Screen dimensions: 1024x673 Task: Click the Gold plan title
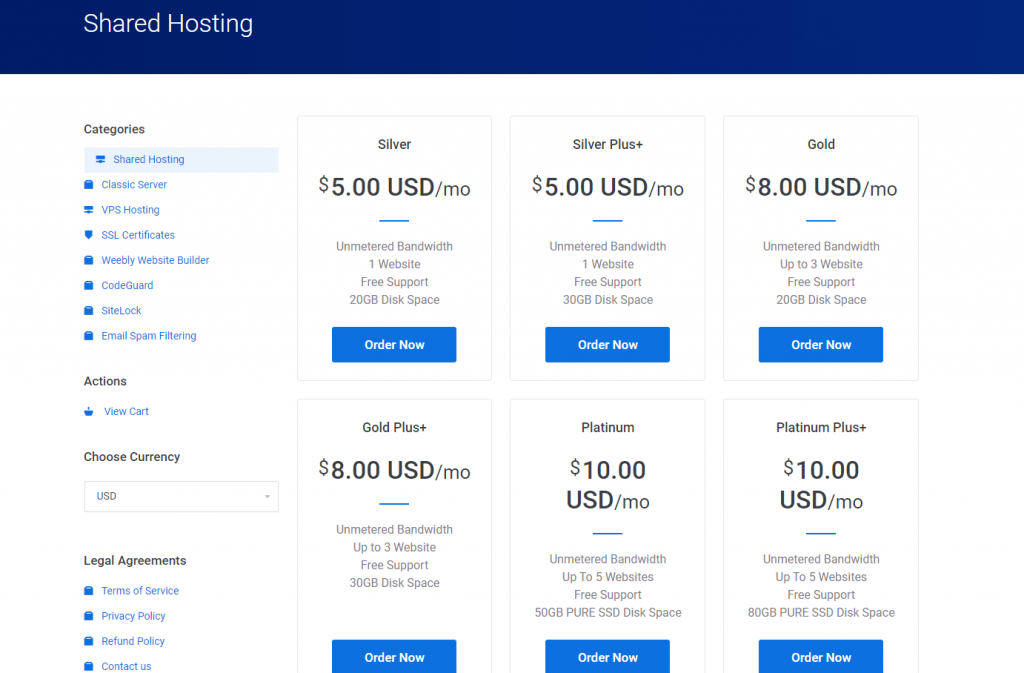coord(821,144)
